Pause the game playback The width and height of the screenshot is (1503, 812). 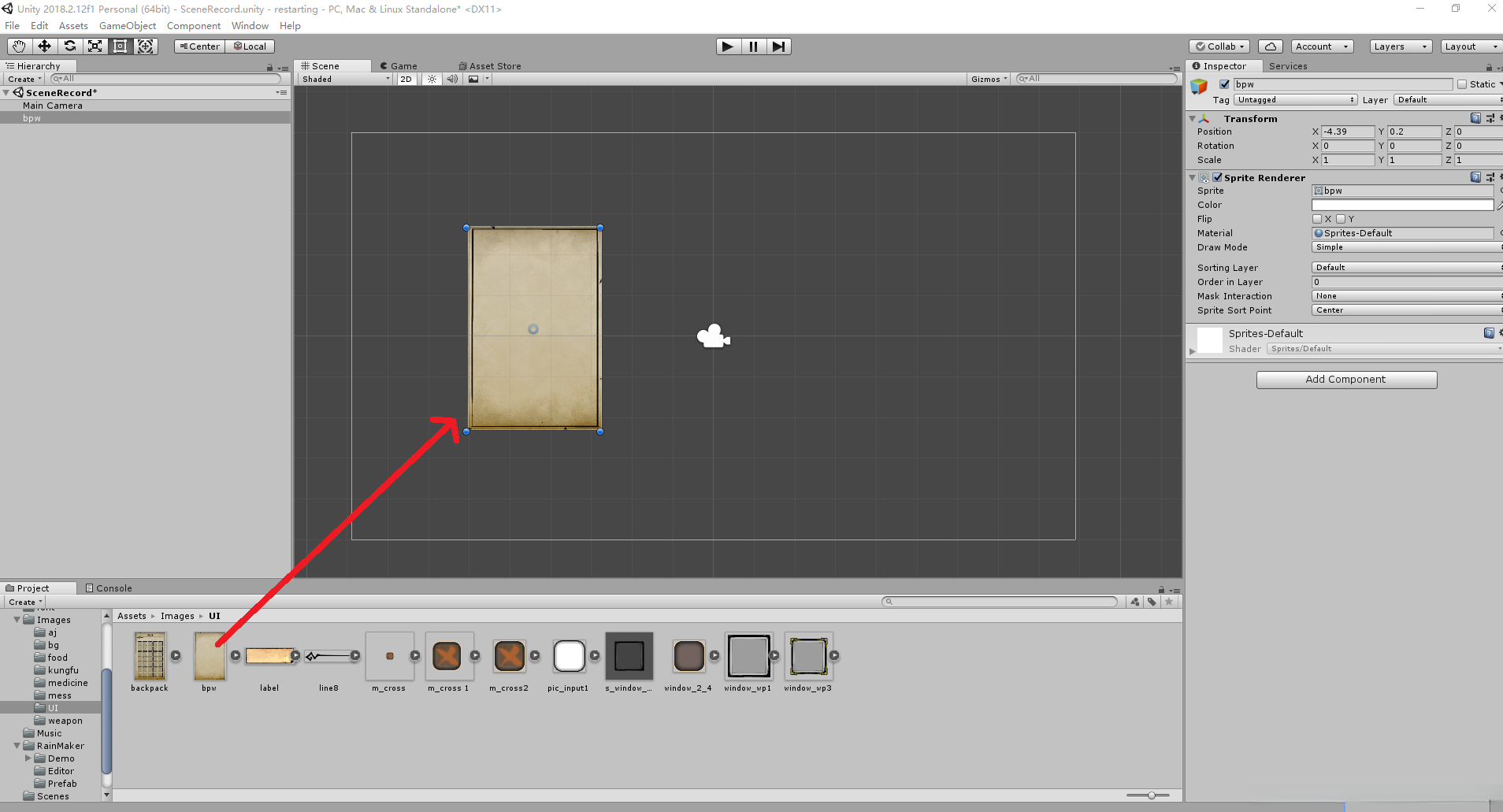pos(753,46)
